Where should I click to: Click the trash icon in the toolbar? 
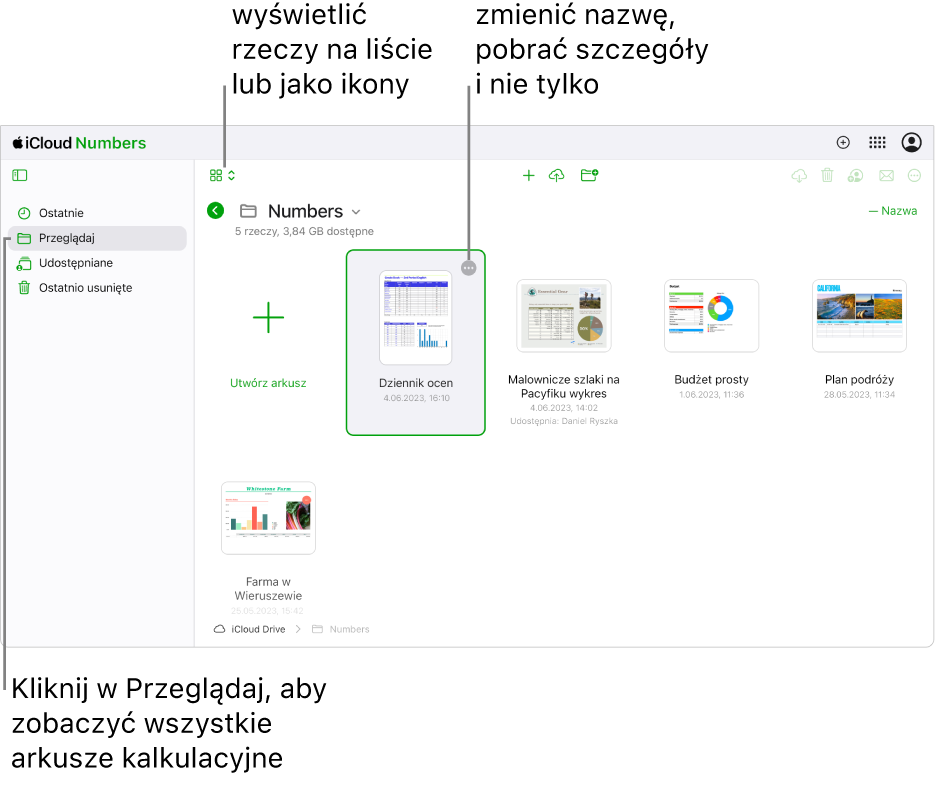(827, 175)
